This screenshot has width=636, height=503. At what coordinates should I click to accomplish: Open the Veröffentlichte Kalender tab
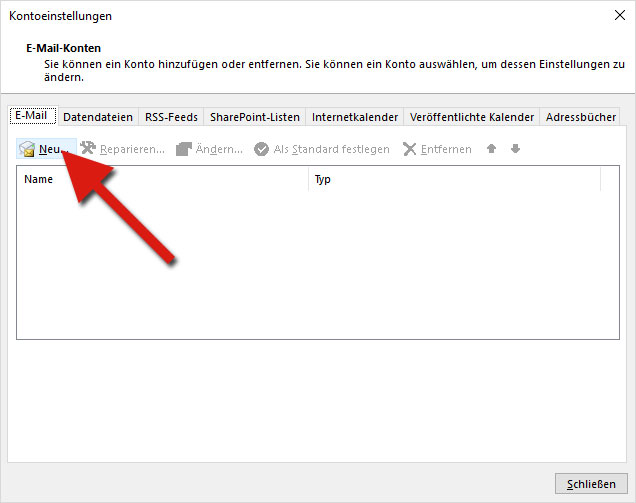coord(471,117)
